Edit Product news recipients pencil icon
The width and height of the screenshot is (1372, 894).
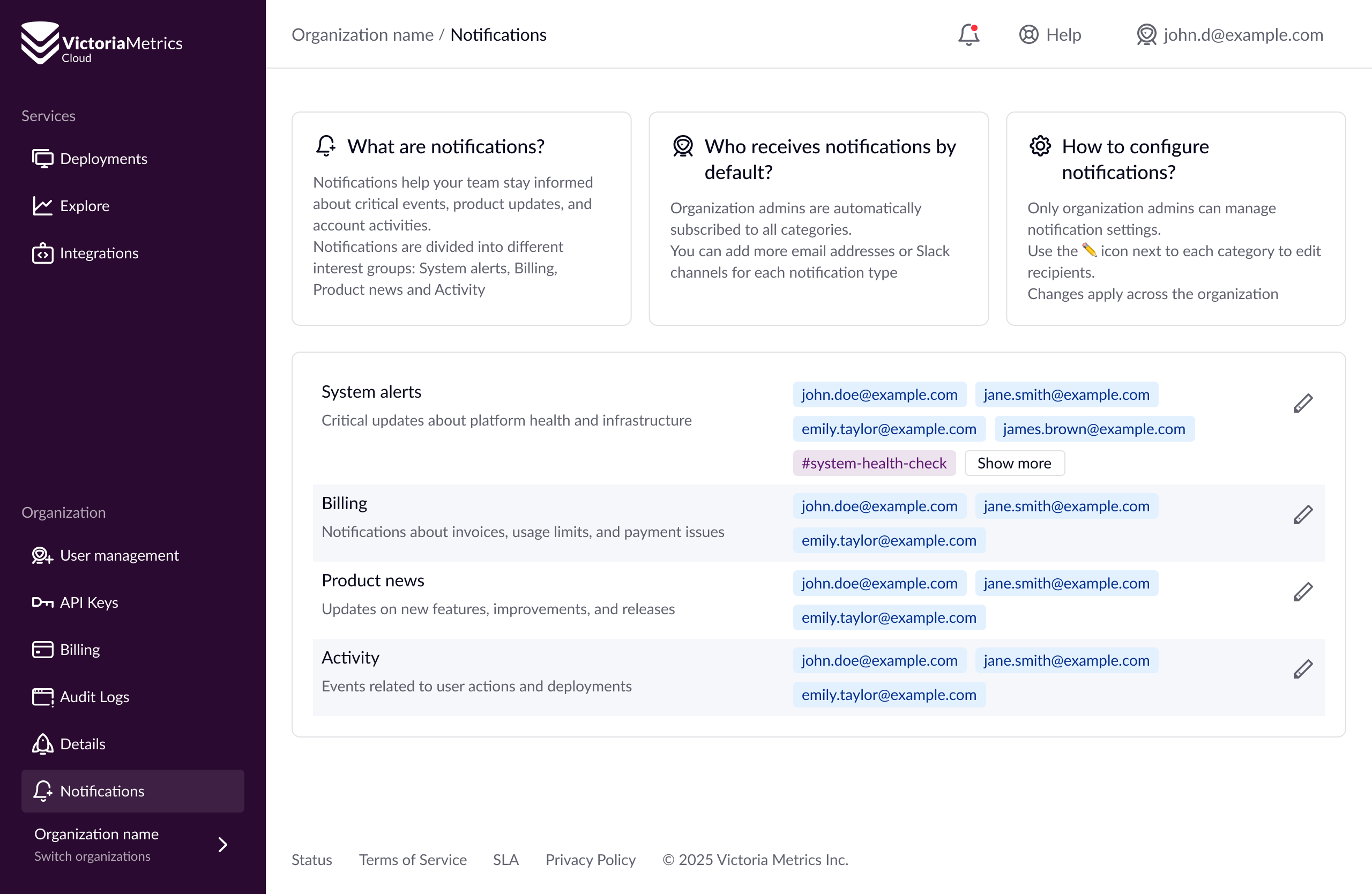point(1302,592)
